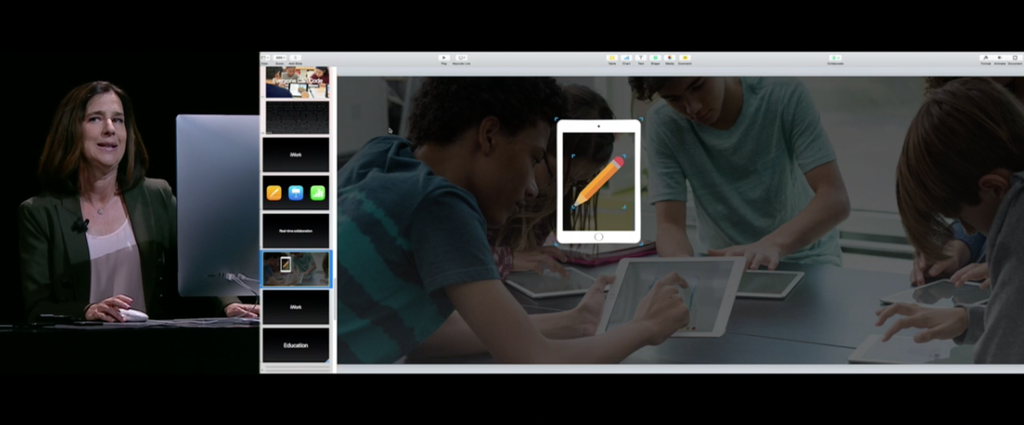Insert a Table using the toolbar icon
Screen dimensions: 1024x425
pos(612,58)
